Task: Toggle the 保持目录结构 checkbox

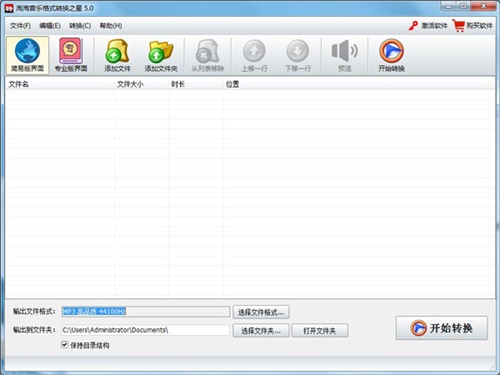Action: coord(65,345)
